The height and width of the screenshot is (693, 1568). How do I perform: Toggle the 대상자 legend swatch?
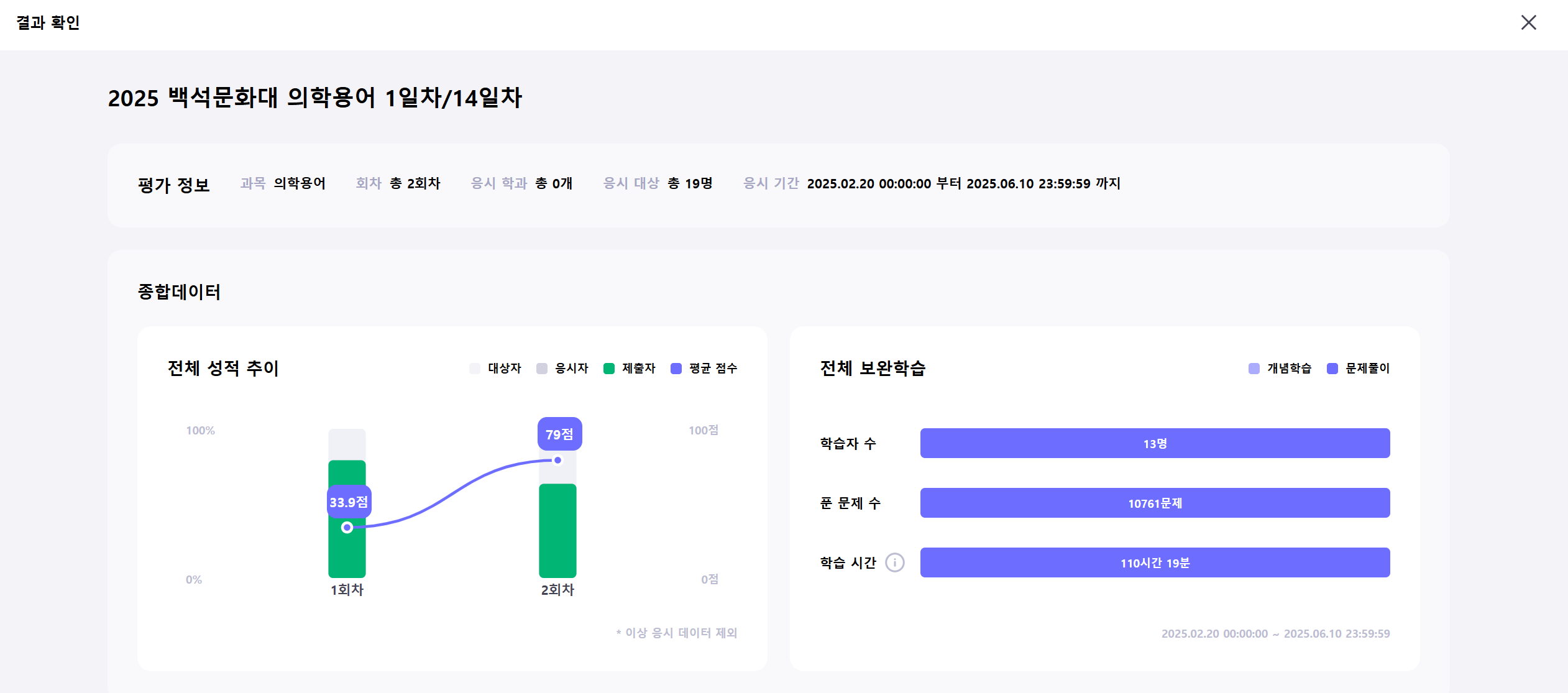coord(475,369)
